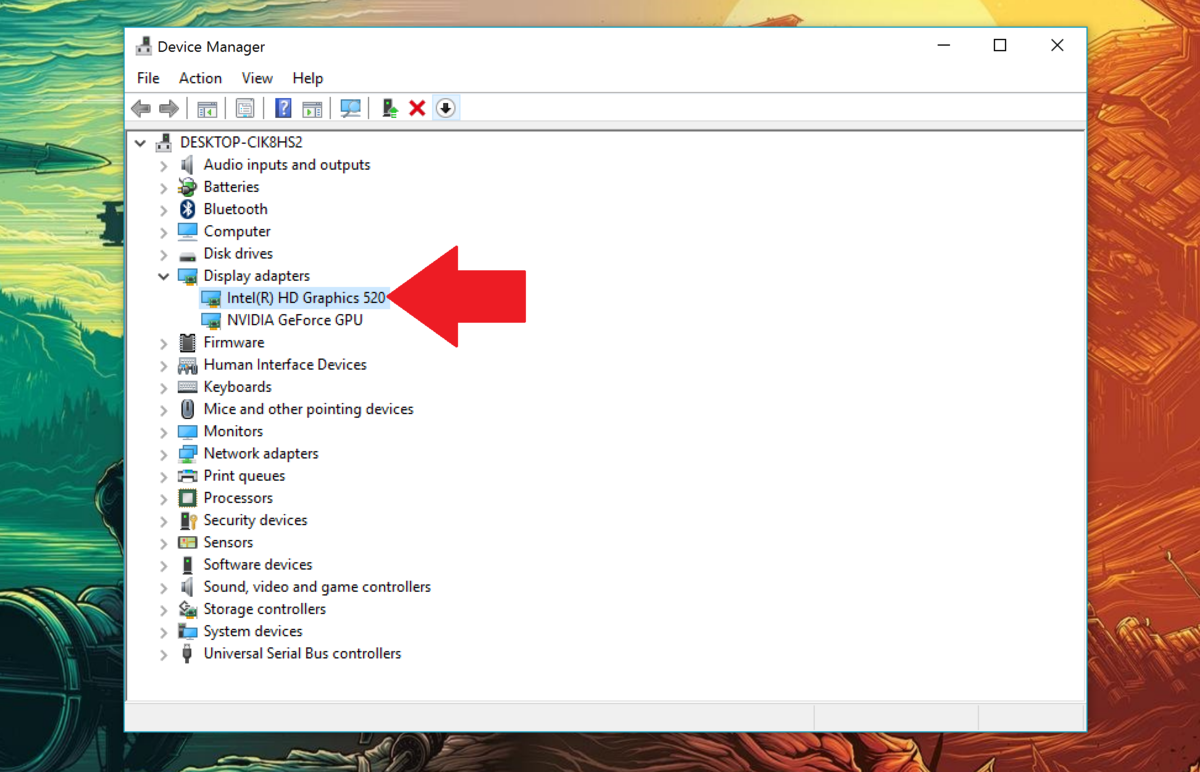Open the Properties toolbar icon
The image size is (1200, 772).
(245, 108)
